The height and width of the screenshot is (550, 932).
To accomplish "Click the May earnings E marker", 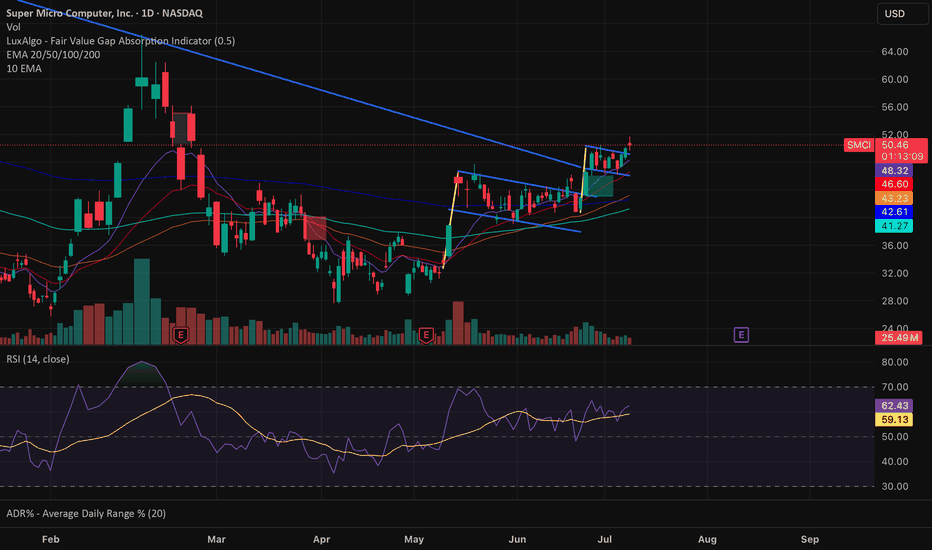I will tap(426, 335).
